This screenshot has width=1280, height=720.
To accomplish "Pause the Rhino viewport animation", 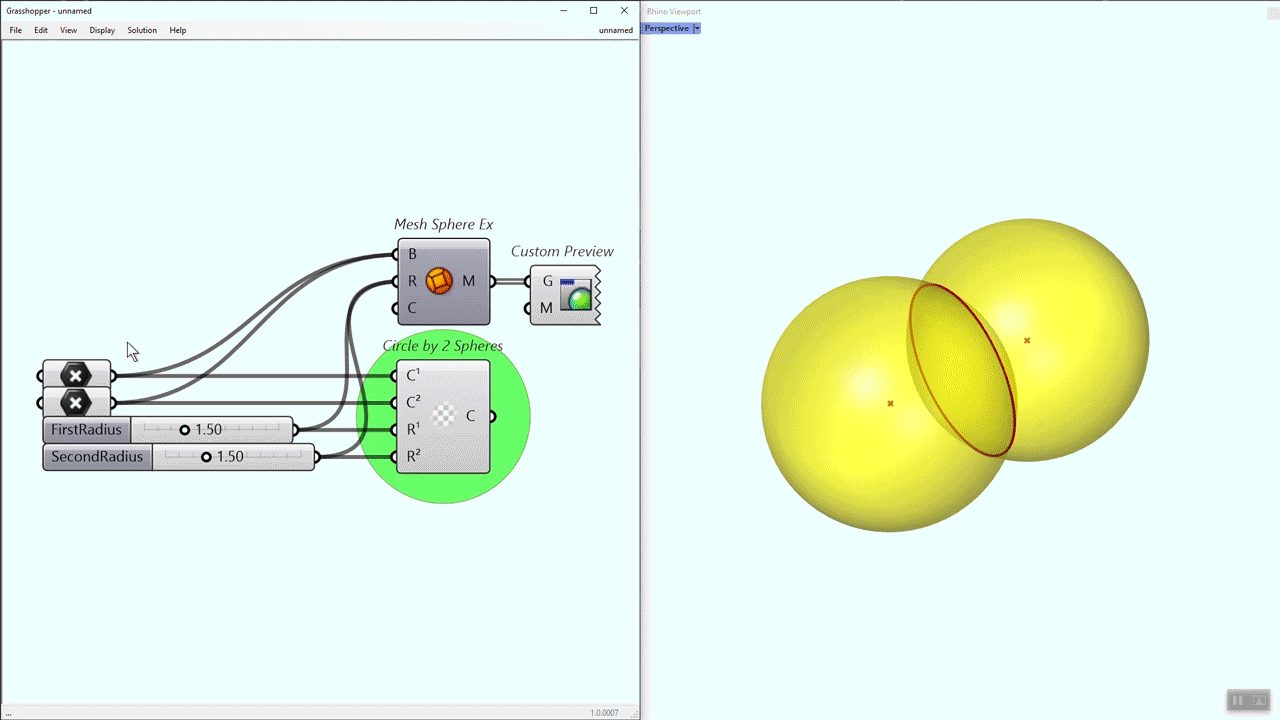I will pyautogui.click(x=1237, y=700).
